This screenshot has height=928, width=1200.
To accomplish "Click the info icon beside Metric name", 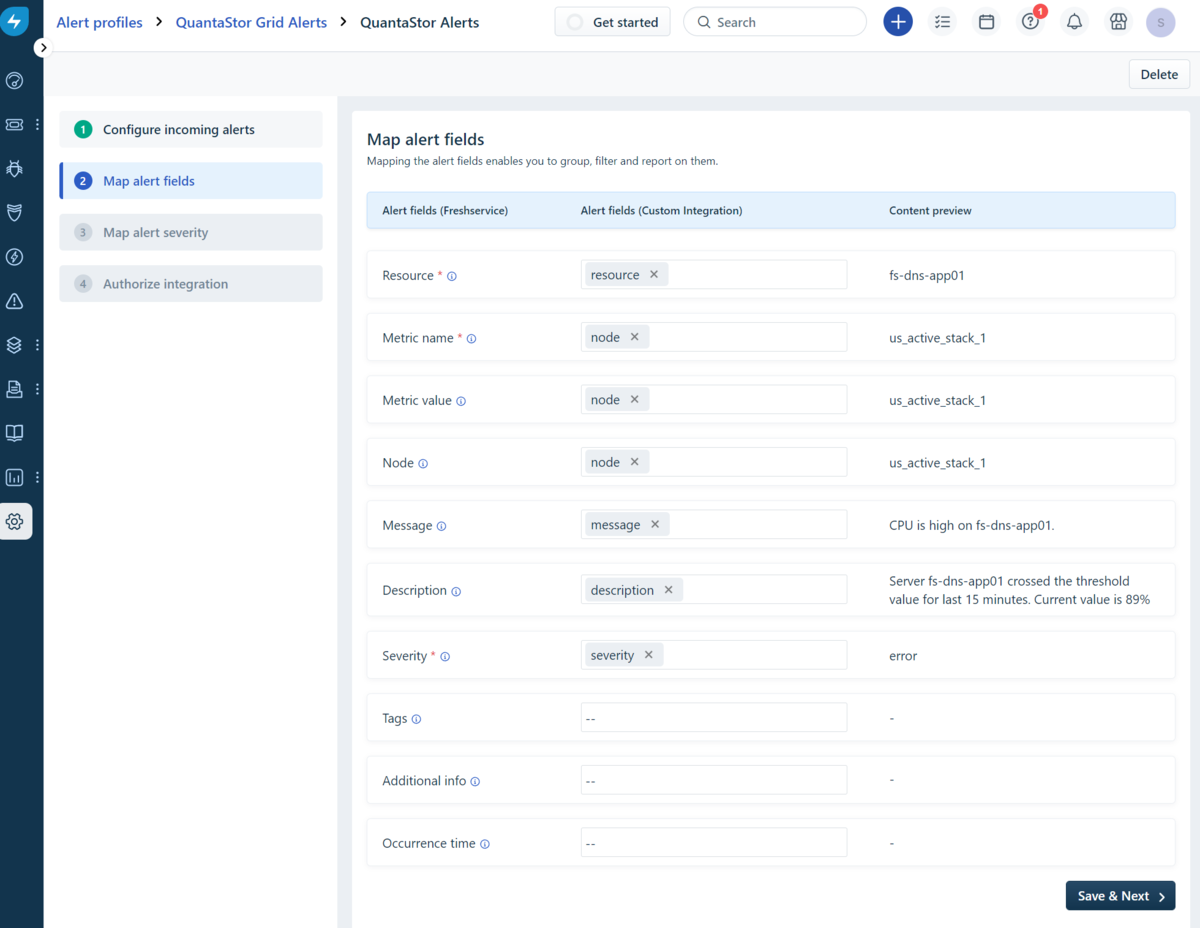I will click(x=472, y=339).
